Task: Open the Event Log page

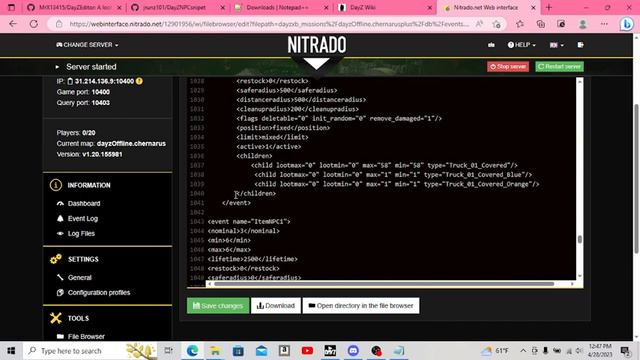Action: pos(83,218)
